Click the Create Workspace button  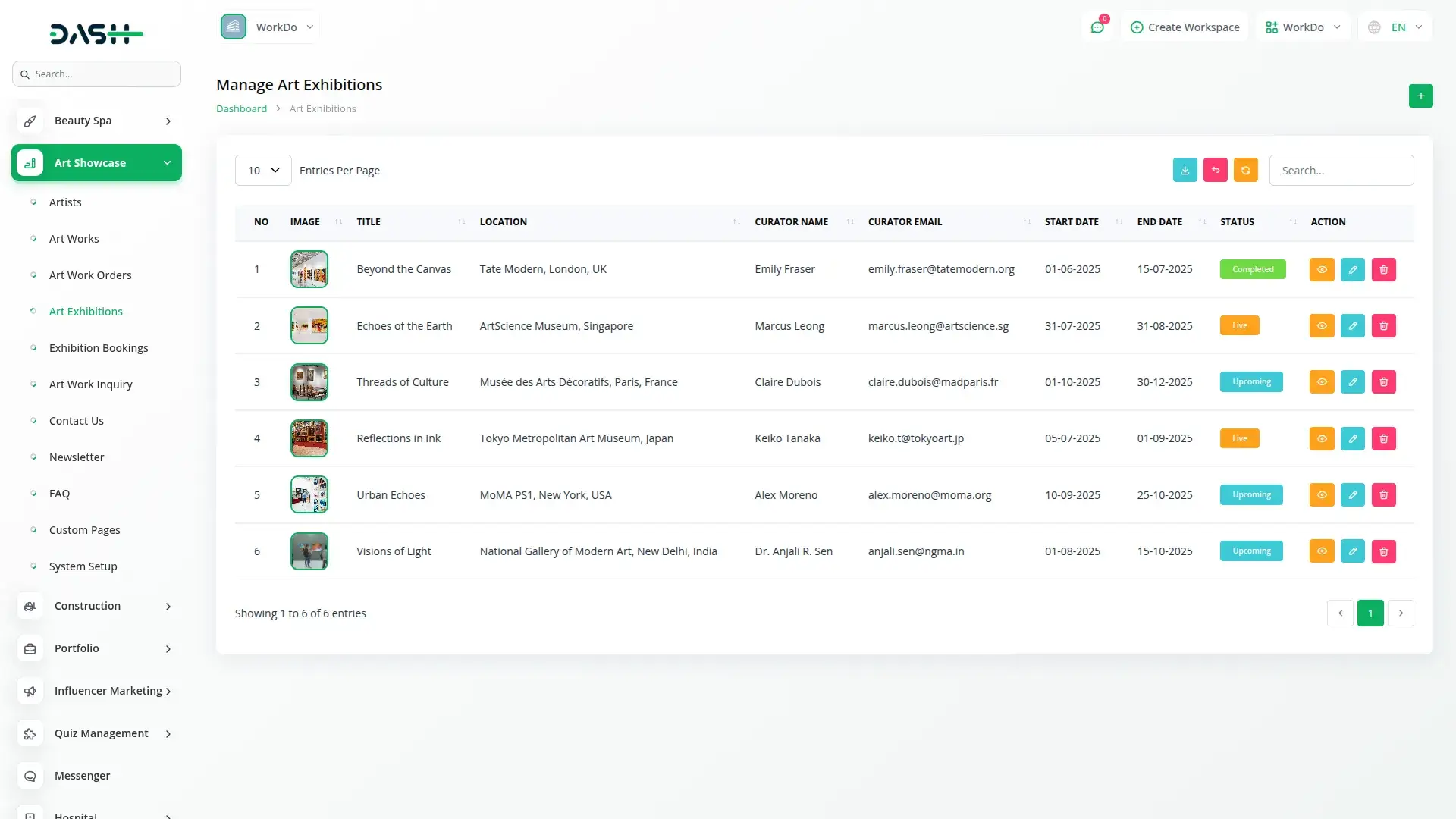pyautogui.click(x=1185, y=27)
